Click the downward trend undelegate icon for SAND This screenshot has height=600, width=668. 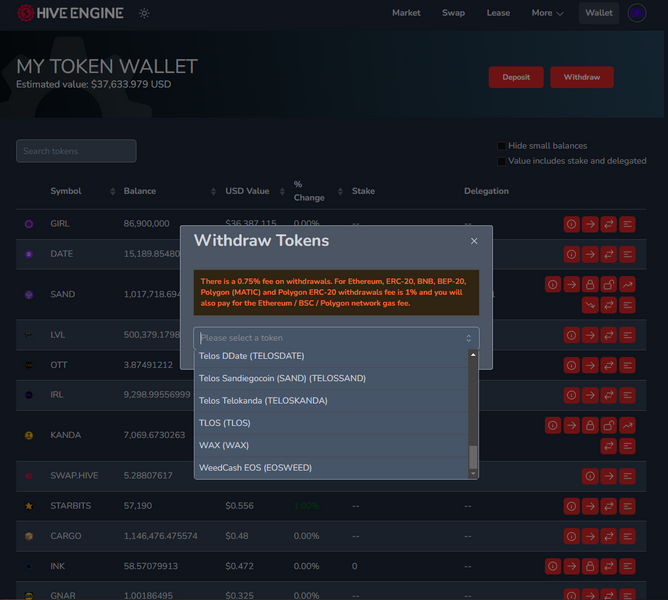pos(590,305)
